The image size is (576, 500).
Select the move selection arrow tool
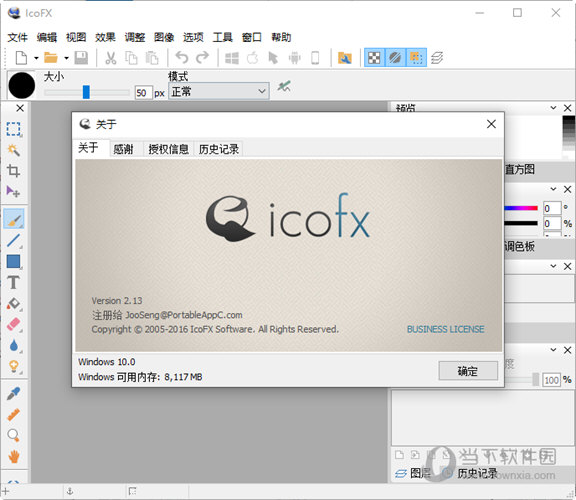(x=14, y=191)
